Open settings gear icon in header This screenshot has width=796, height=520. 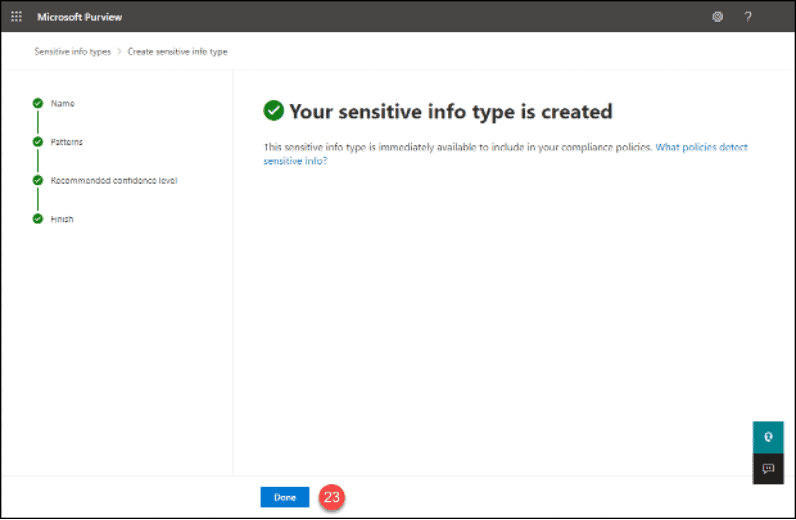click(x=717, y=17)
